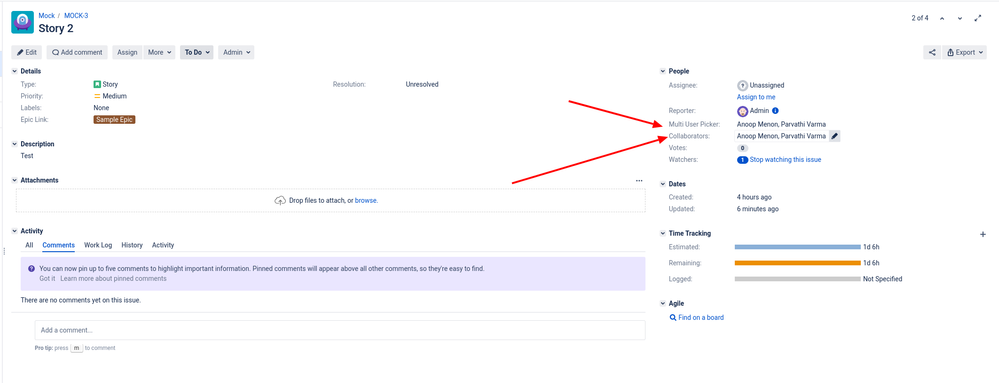Click the Mock project avatar icon
This screenshot has height=383, width=999.
pyautogui.click(x=22, y=22)
